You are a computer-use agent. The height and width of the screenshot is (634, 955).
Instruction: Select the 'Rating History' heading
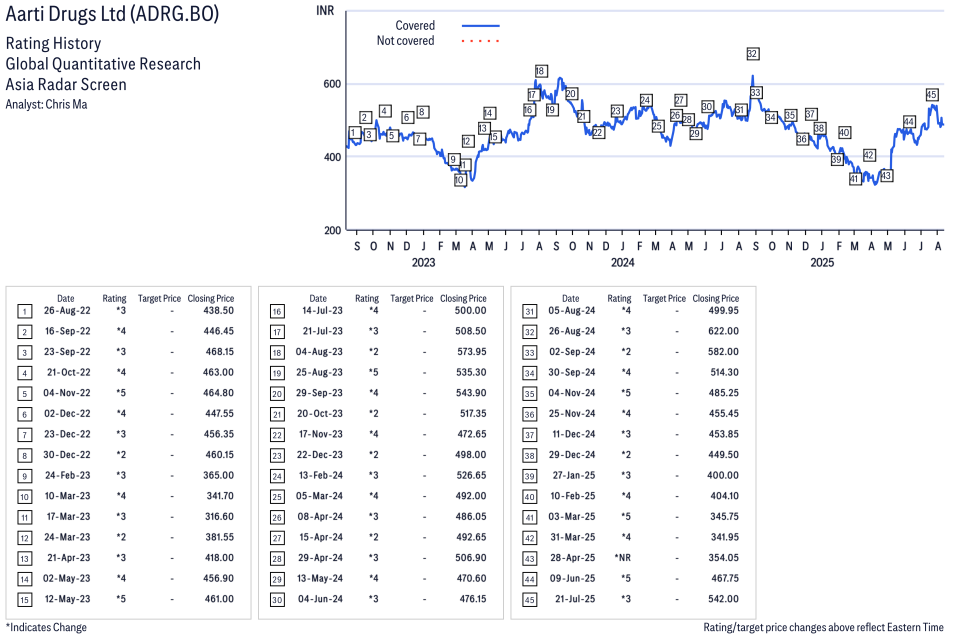(54, 43)
